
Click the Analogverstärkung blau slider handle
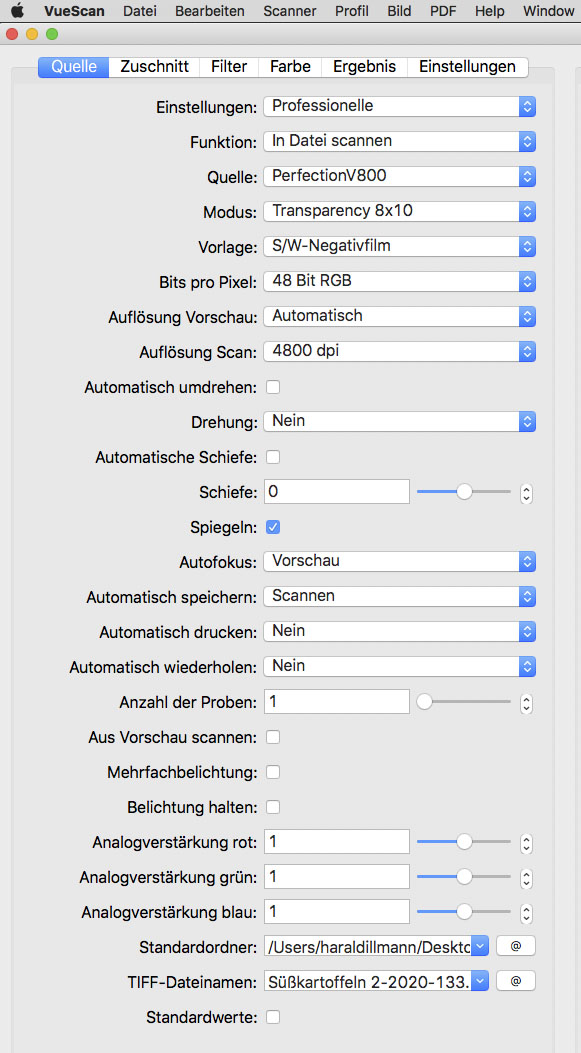click(464, 912)
